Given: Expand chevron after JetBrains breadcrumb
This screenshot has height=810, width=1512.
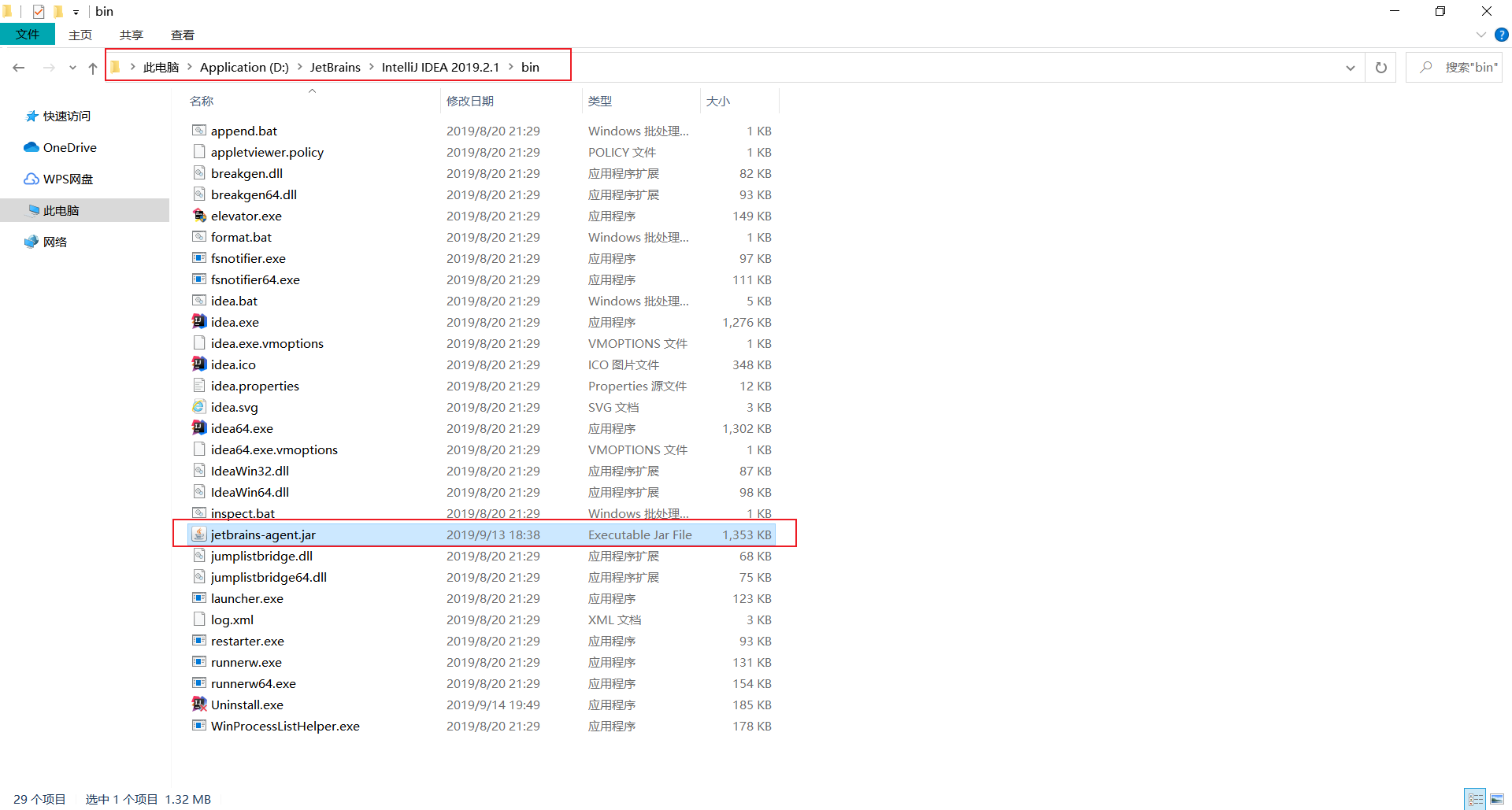Looking at the screenshot, I should [x=371, y=67].
